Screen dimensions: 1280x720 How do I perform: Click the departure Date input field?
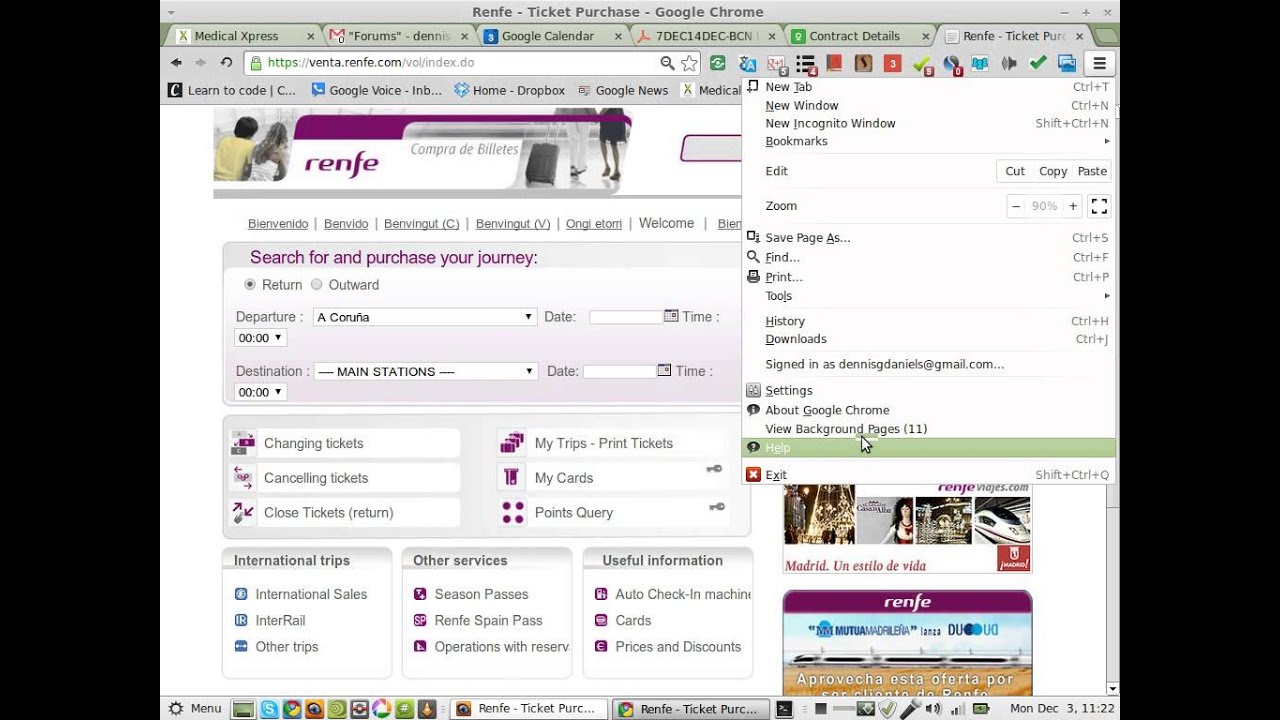point(626,317)
